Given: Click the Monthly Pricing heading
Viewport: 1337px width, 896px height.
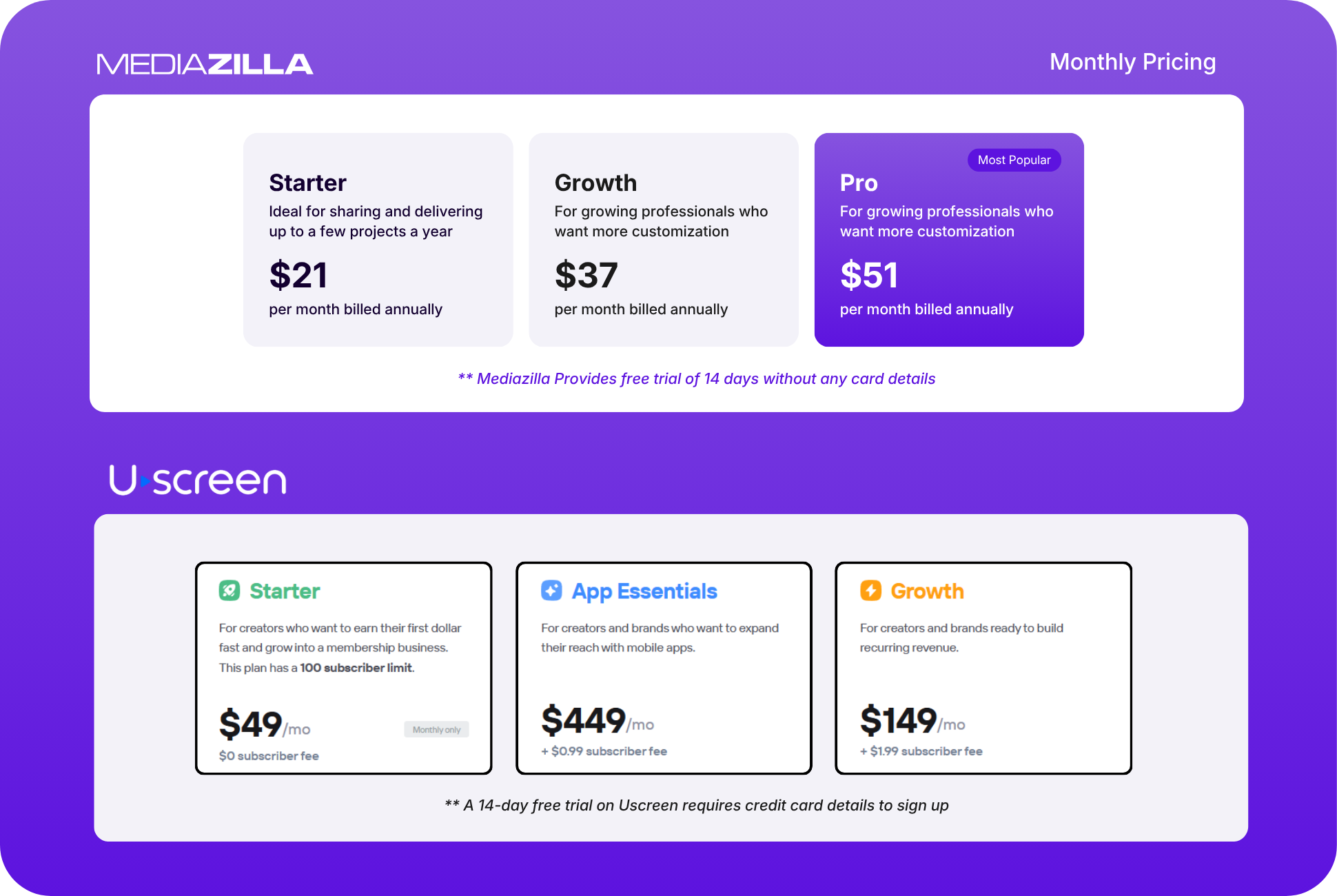Looking at the screenshot, I should [1132, 62].
